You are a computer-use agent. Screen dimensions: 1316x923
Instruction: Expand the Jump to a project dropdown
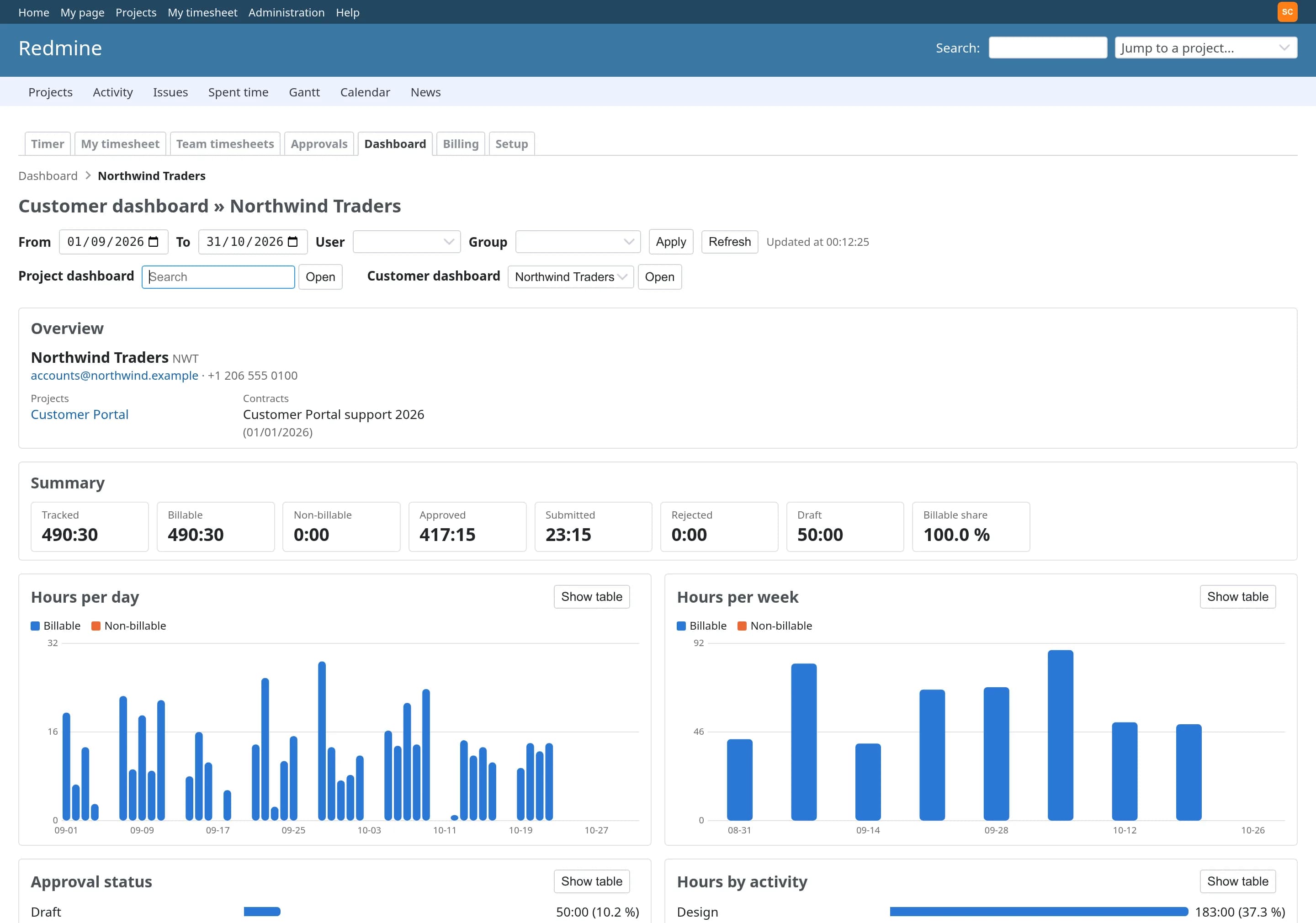[1206, 48]
